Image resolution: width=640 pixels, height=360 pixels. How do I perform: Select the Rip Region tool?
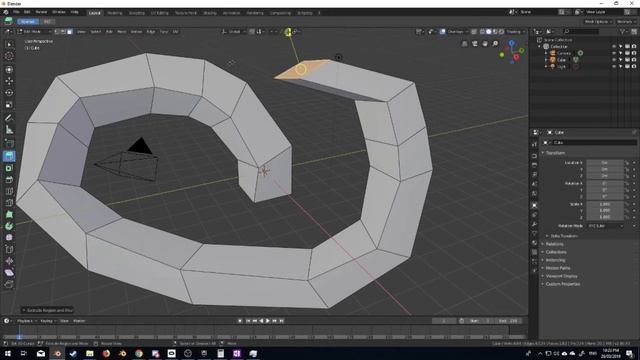click(9, 284)
